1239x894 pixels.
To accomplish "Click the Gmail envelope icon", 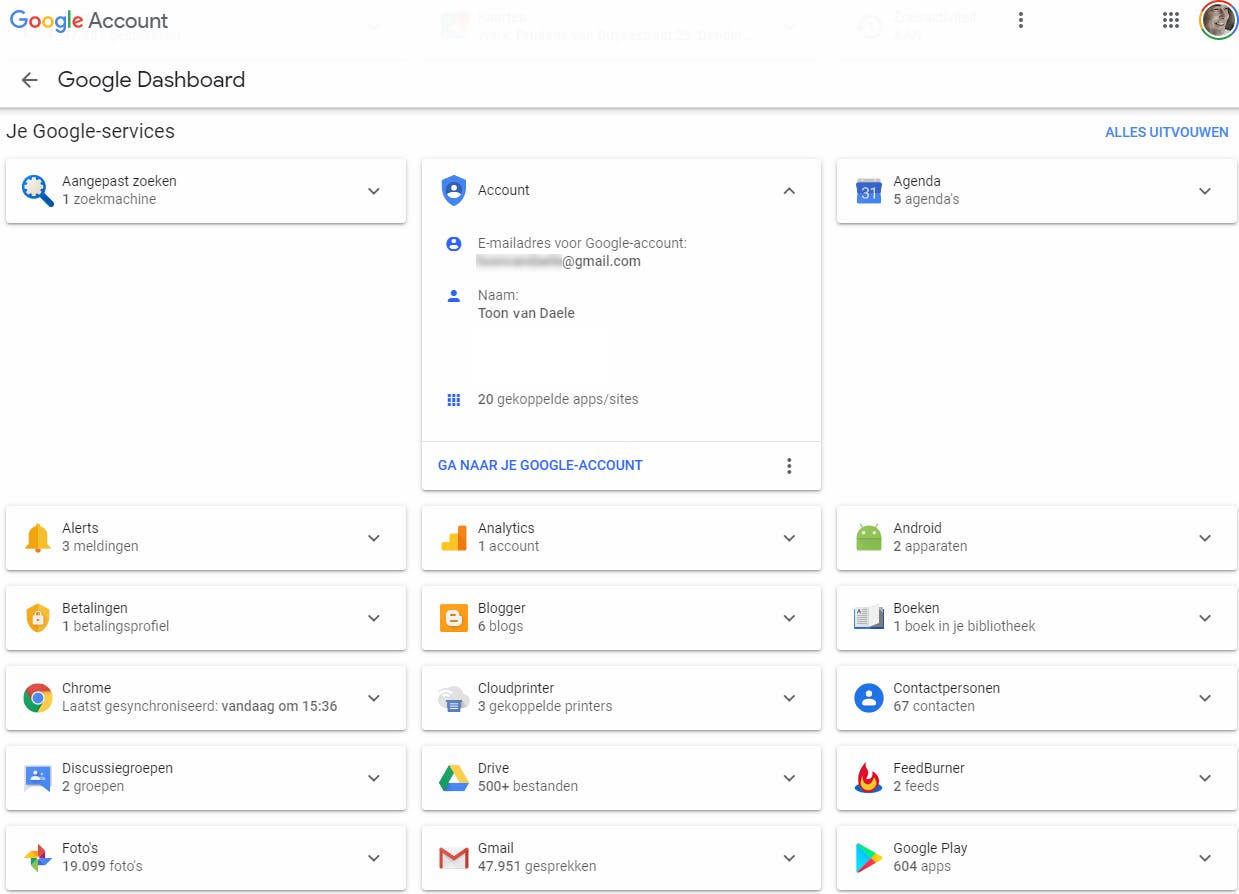I will [x=453, y=858].
